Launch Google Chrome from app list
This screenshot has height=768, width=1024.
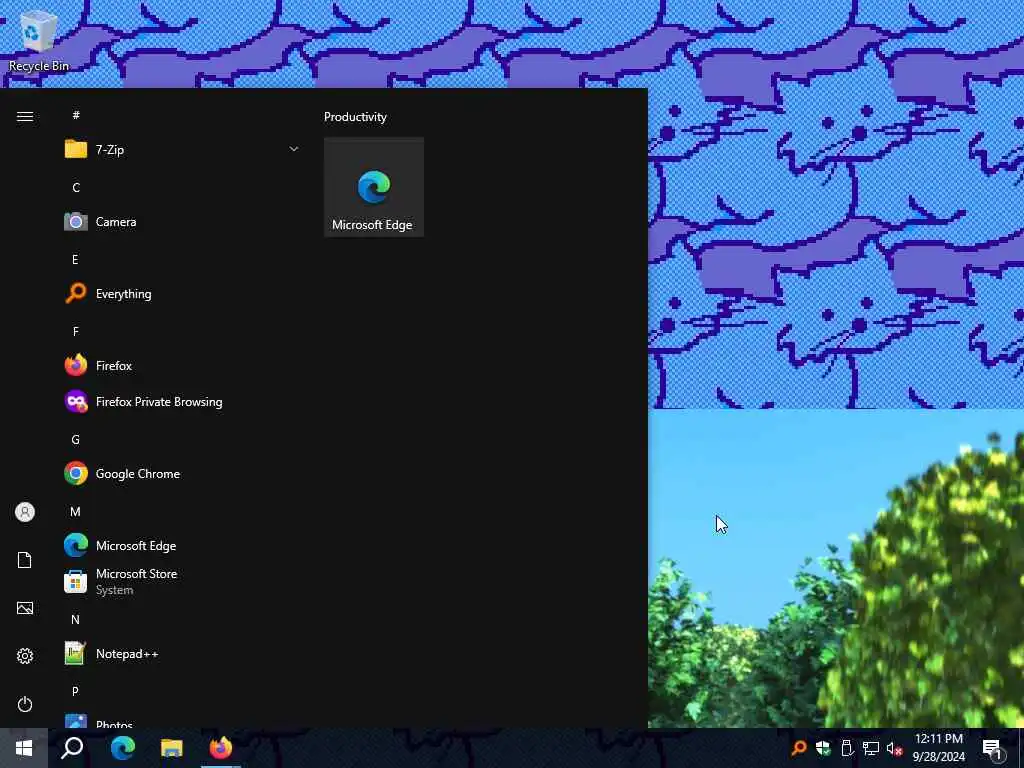point(182,473)
